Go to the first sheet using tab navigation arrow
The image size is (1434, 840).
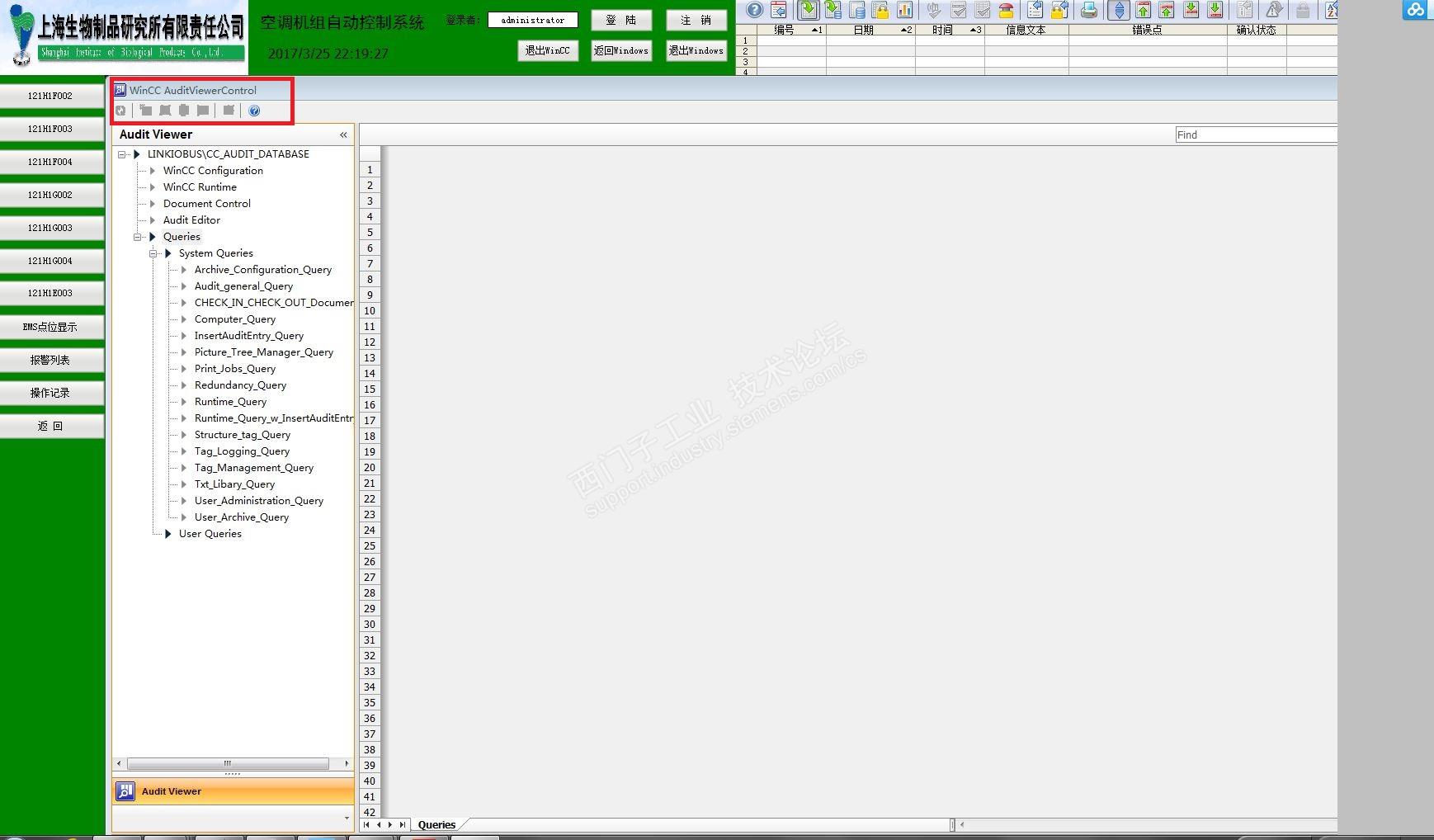pyautogui.click(x=366, y=824)
